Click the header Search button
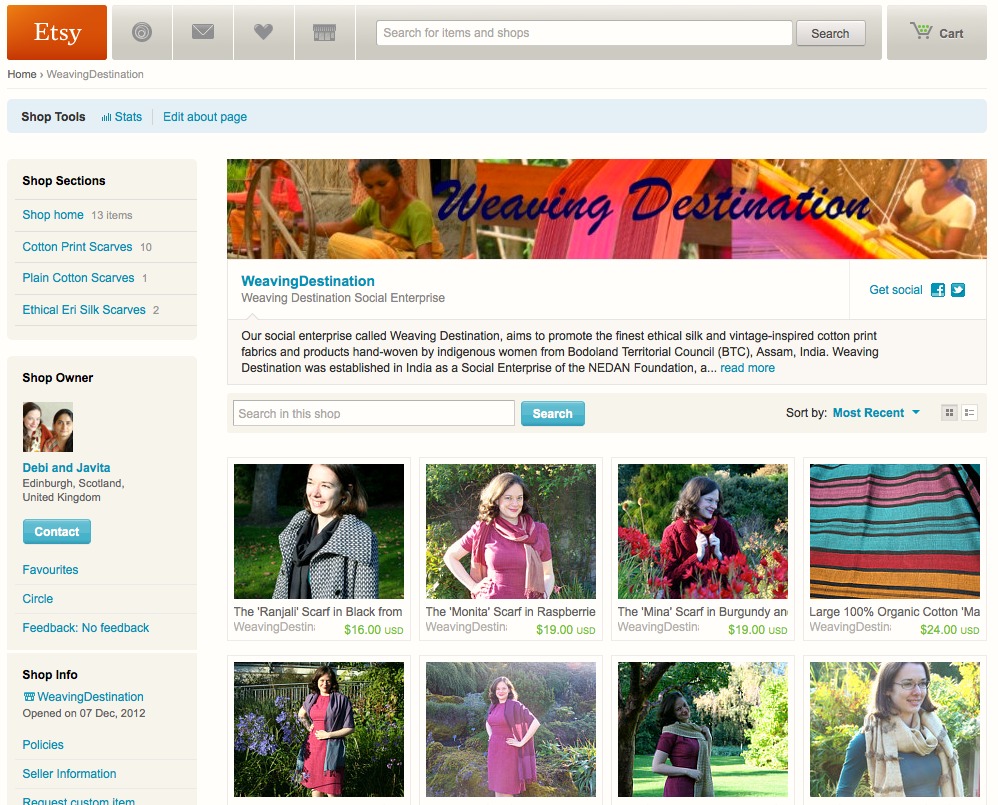This screenshot has width=998, height=805. [x=830, y=33]
